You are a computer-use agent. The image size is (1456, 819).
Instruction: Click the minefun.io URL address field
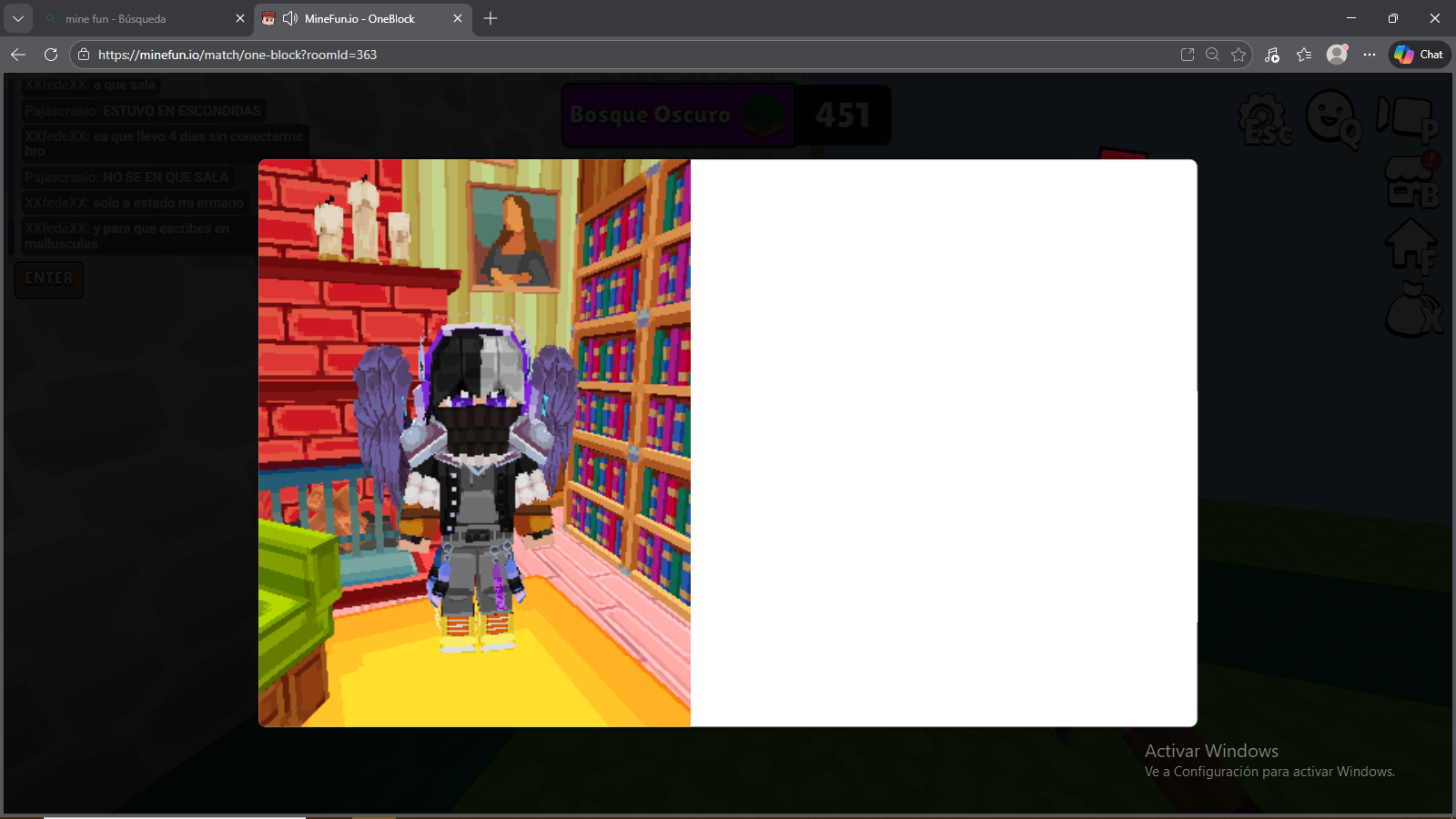[x=546, y=55]
